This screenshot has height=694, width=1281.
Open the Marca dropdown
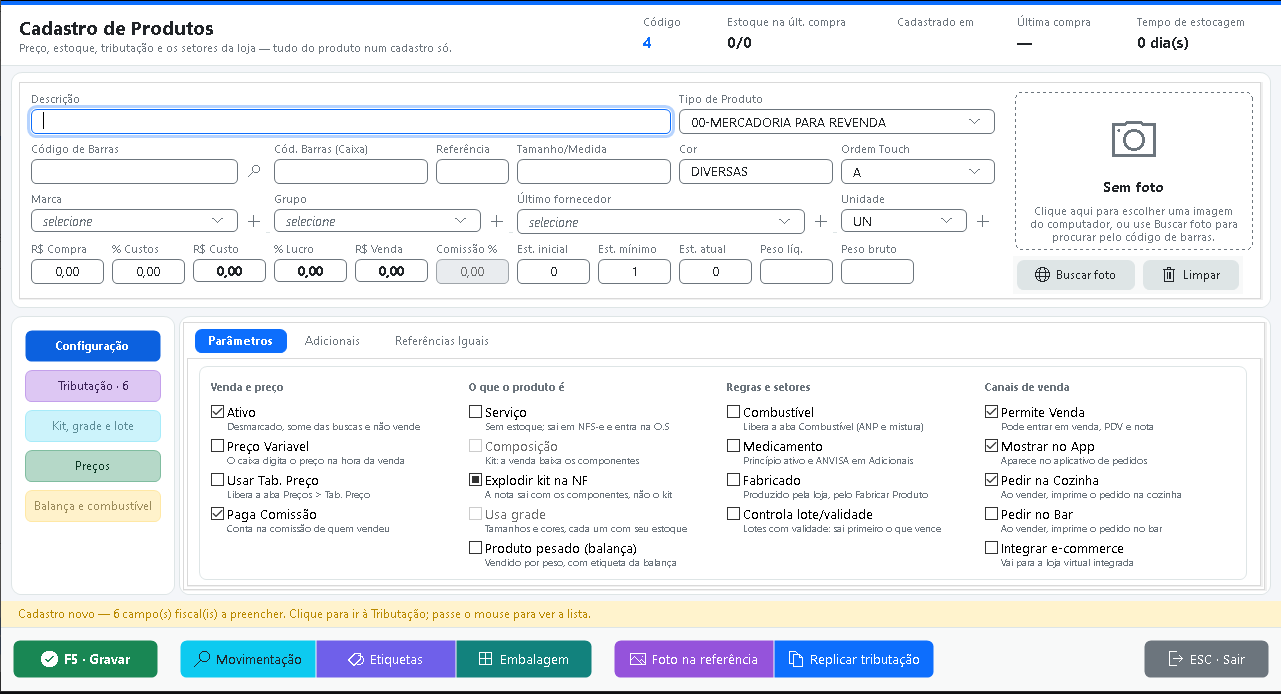click(x=134, y=221)
